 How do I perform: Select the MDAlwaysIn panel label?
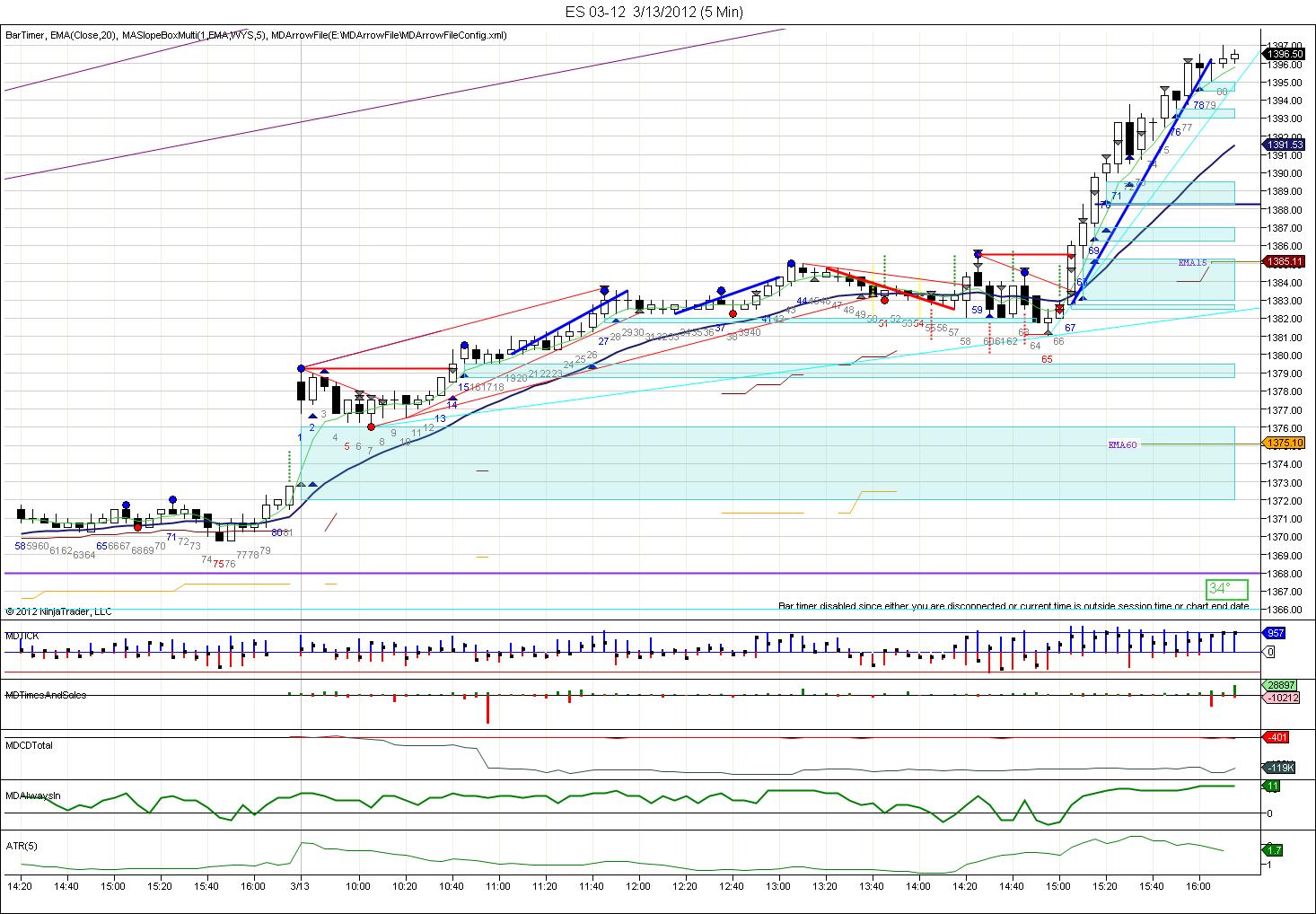click(x=33, y=795)
